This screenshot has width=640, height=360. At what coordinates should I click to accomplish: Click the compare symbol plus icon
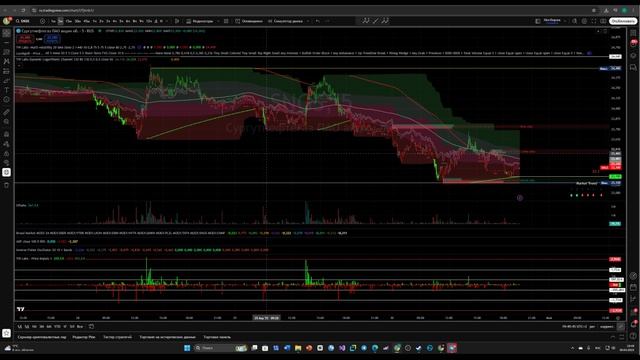(x=42, y=21)
